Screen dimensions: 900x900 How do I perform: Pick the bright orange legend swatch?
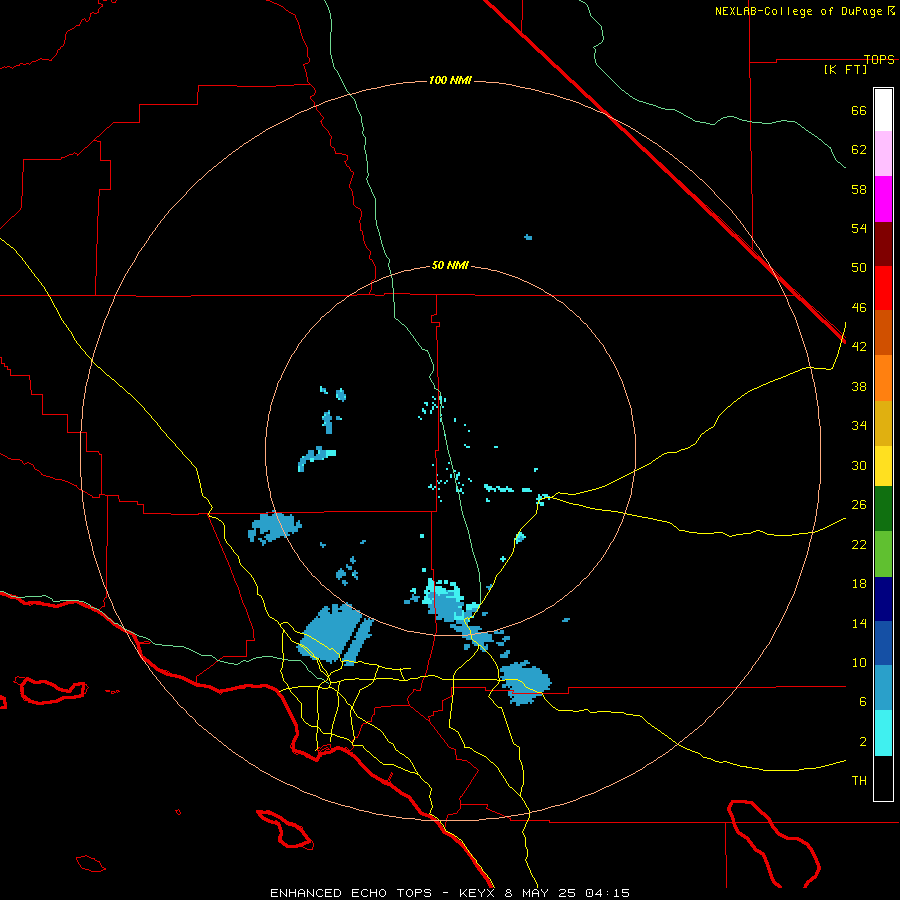883,378
